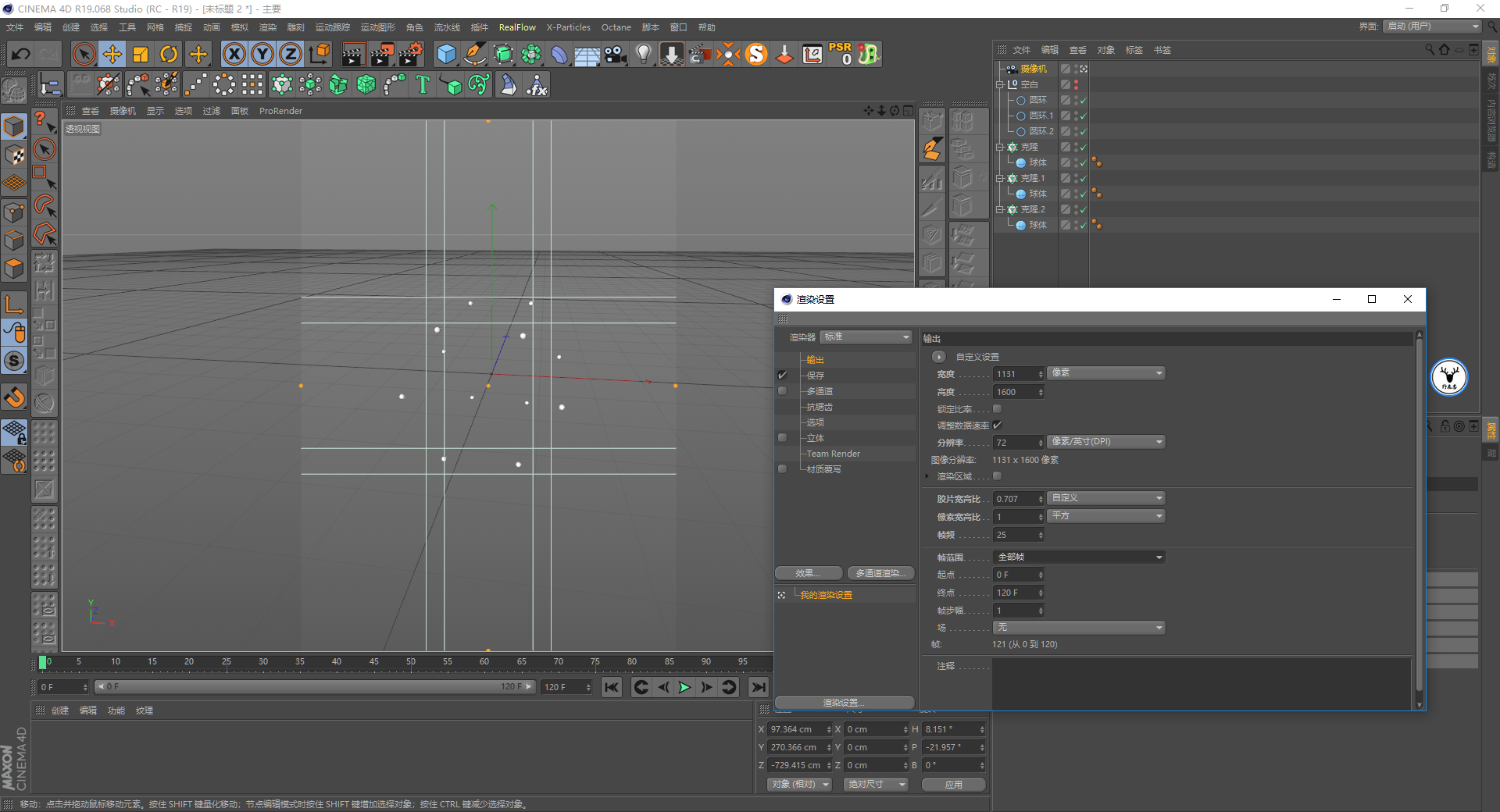Enable the 材质覆写 checkbox
Image resolution: width=1500 pixels, height=812 pixels.
tap(782, 469)
